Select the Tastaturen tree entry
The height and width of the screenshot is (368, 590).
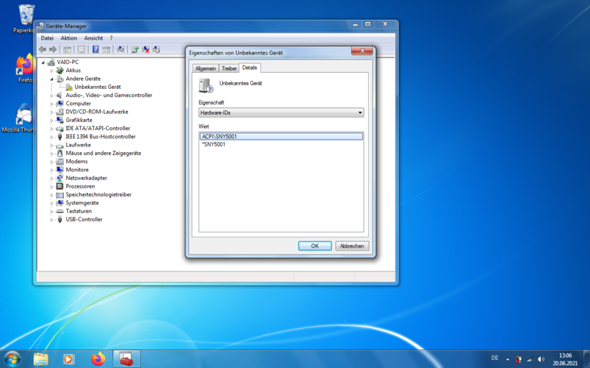pyautogui.click(x=79, y=211)
